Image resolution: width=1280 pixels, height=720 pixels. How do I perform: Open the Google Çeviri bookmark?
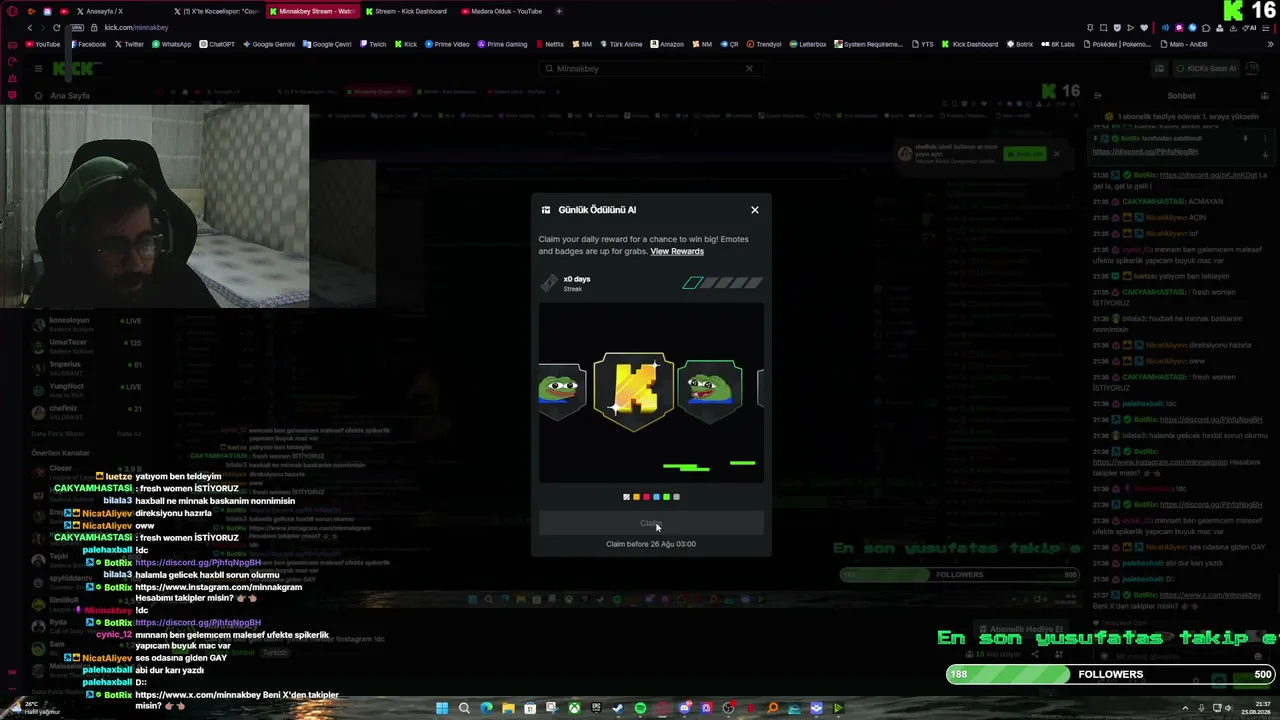(x=327, y=44)
